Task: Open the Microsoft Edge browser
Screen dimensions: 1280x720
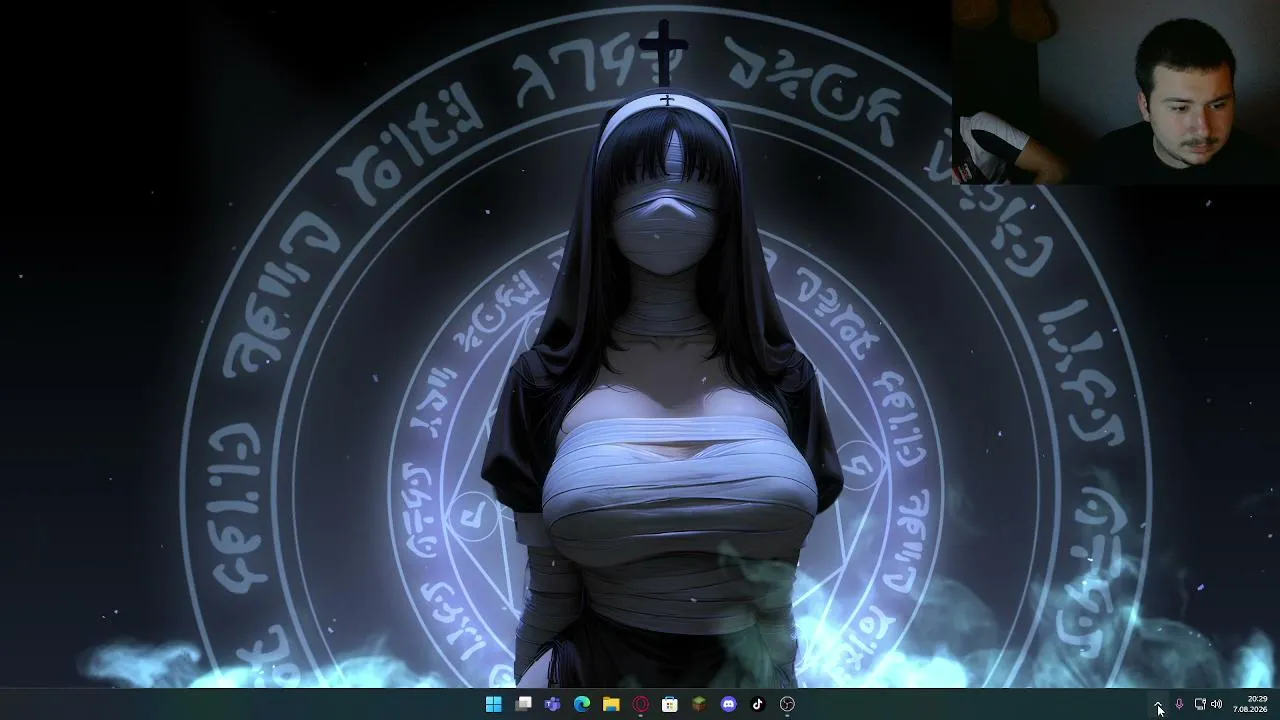Action: tap(582, 704)
